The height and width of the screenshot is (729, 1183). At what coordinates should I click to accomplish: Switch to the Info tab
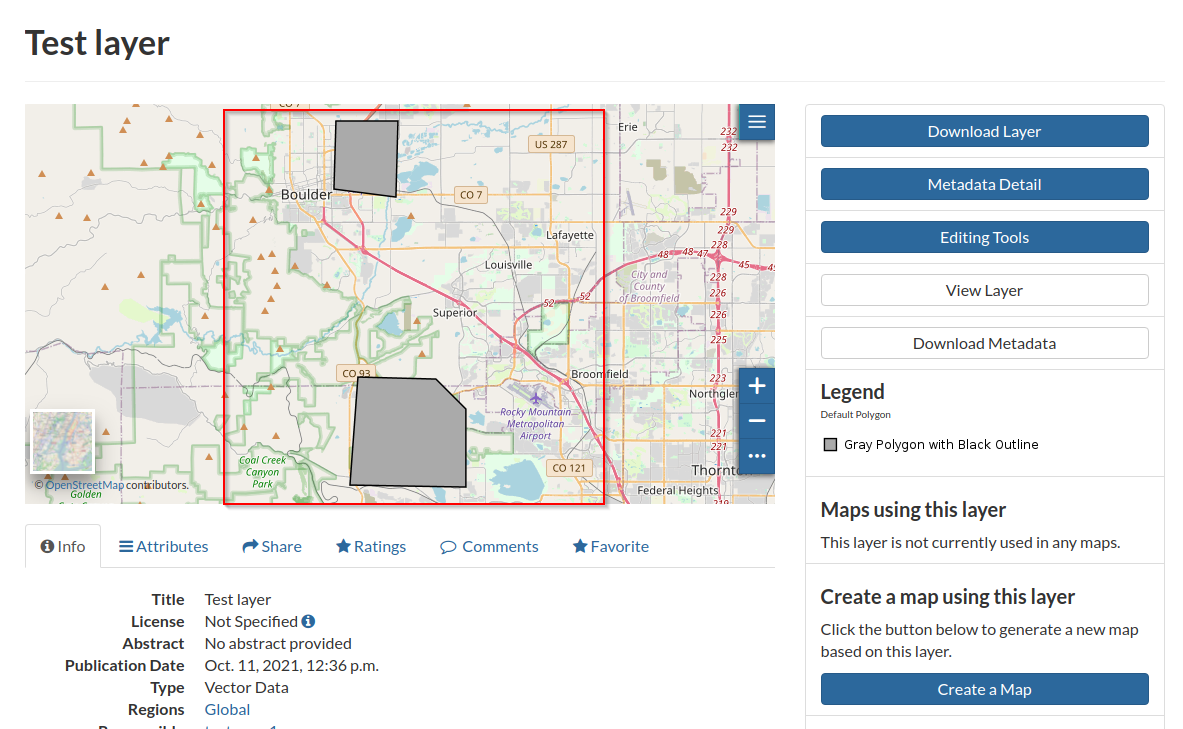tap(63, 546)
